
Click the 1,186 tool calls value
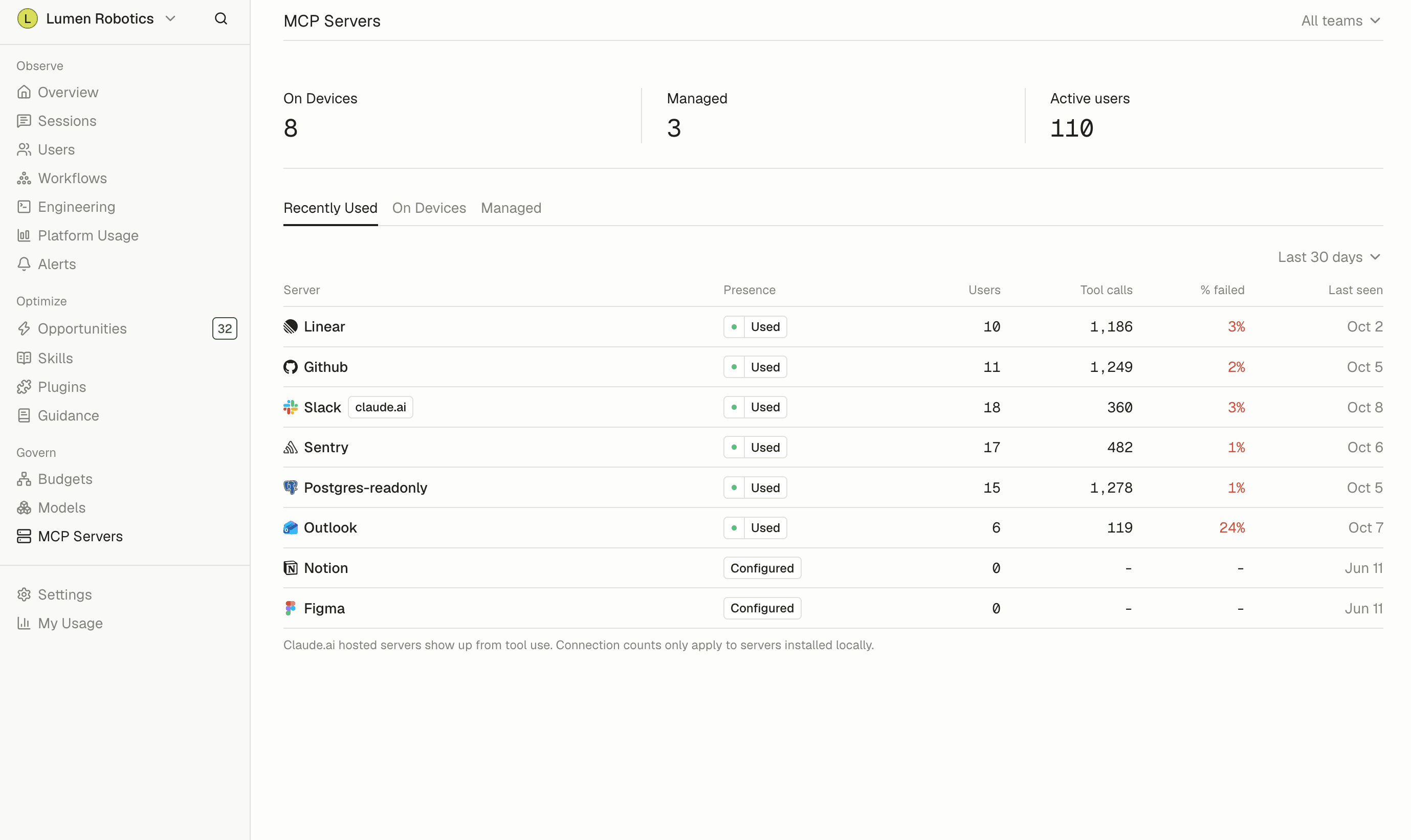coord(1111,326)
